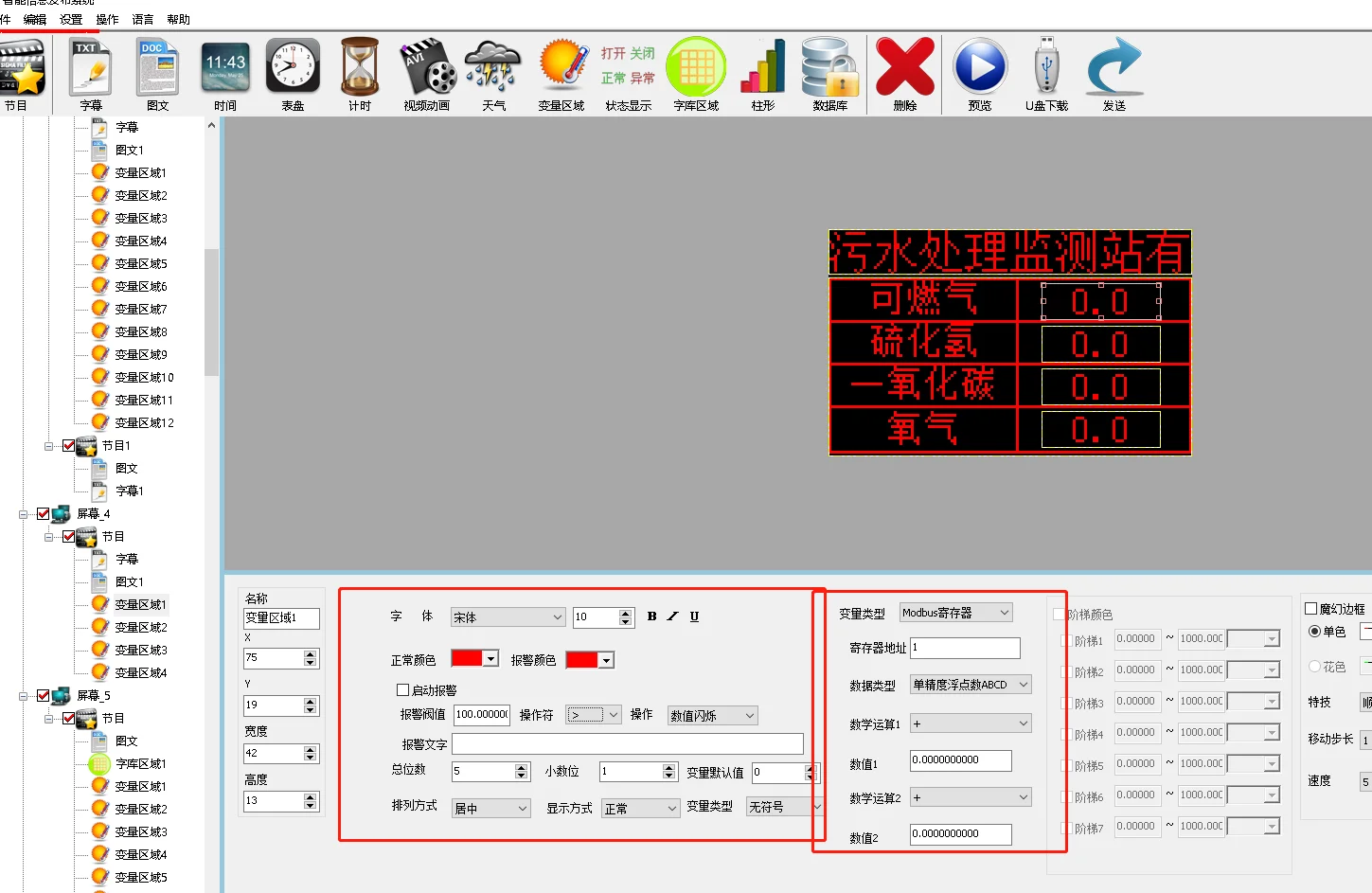Select the 屏幕_4 screen node
Screen dimensions: 1372x893
(93, 513)
